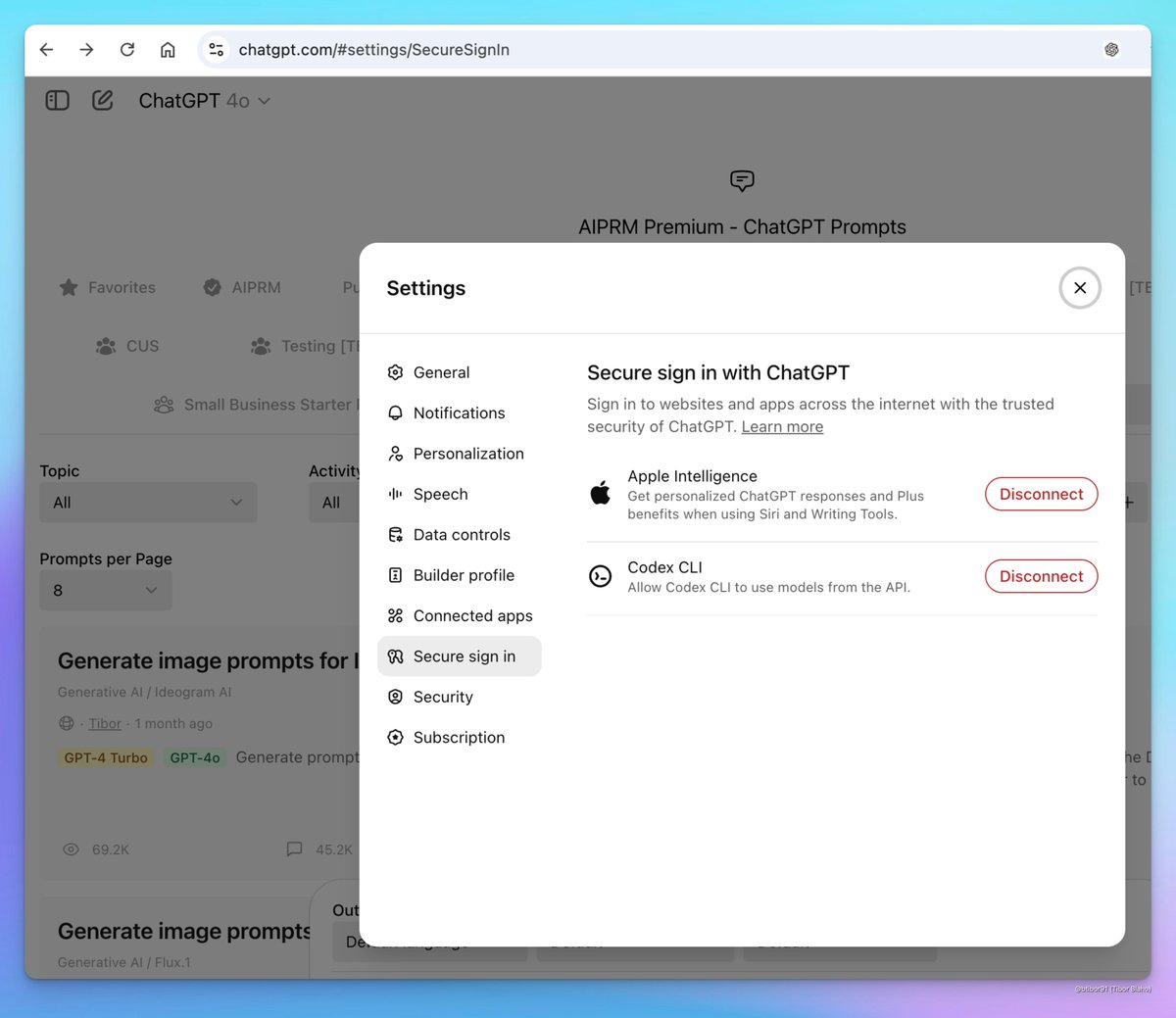Select the Secure sign in section
This screenshot has height=1018, width=1176.
tap(460, 656)
